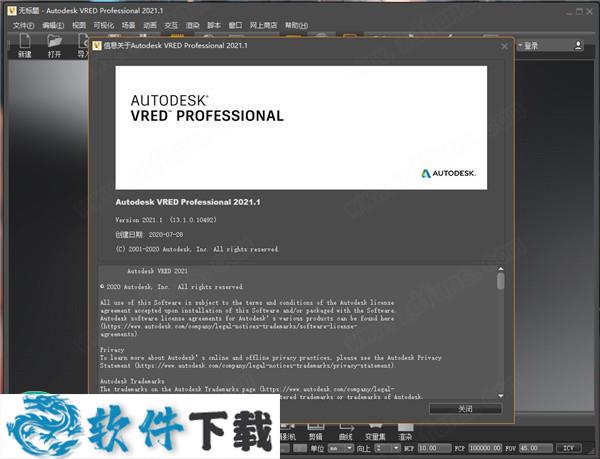The image size is (600, 459).
Task: Open the 视图 menu
Action: point(79,26)
